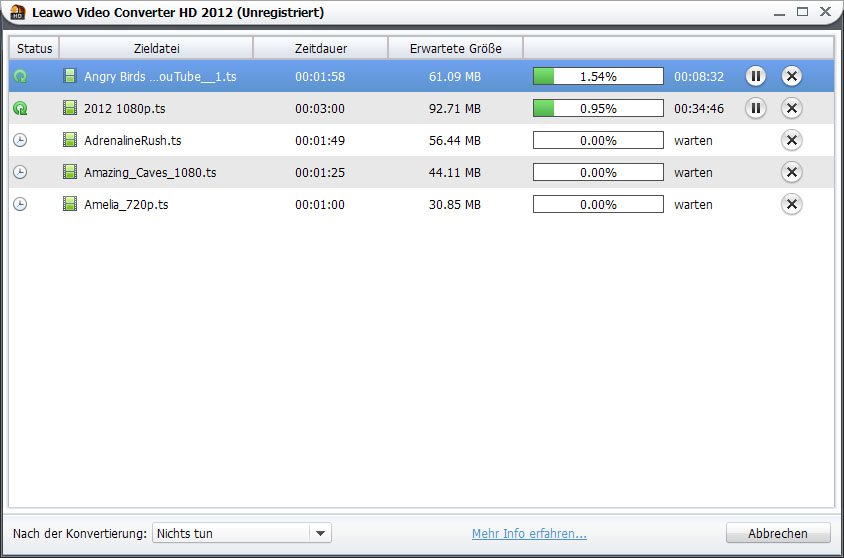
Task: Open the 'Nach der Konvertierung' dropdown
Action: (x=242, y=533)
